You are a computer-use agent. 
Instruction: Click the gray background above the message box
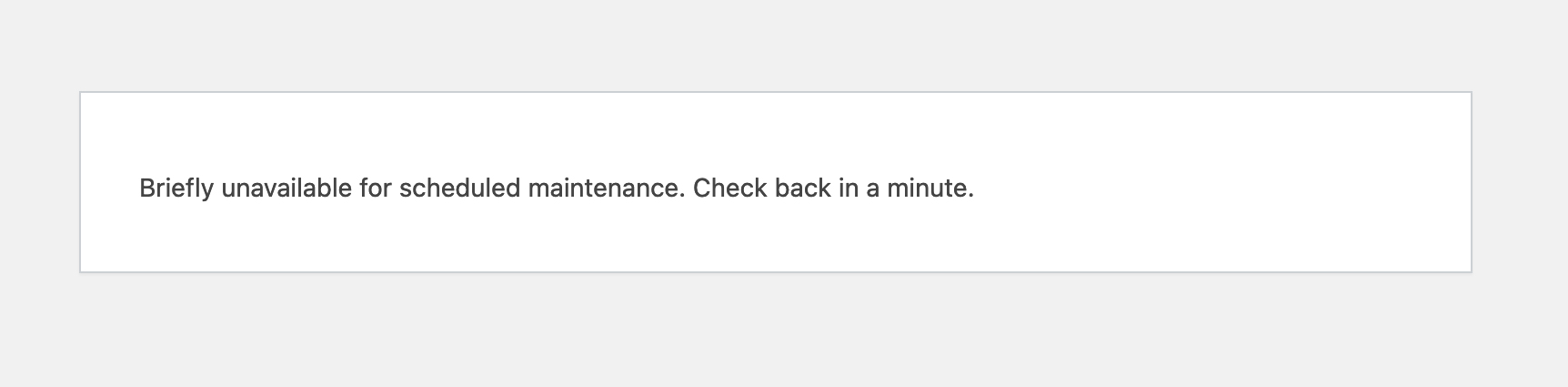[784, 46]
